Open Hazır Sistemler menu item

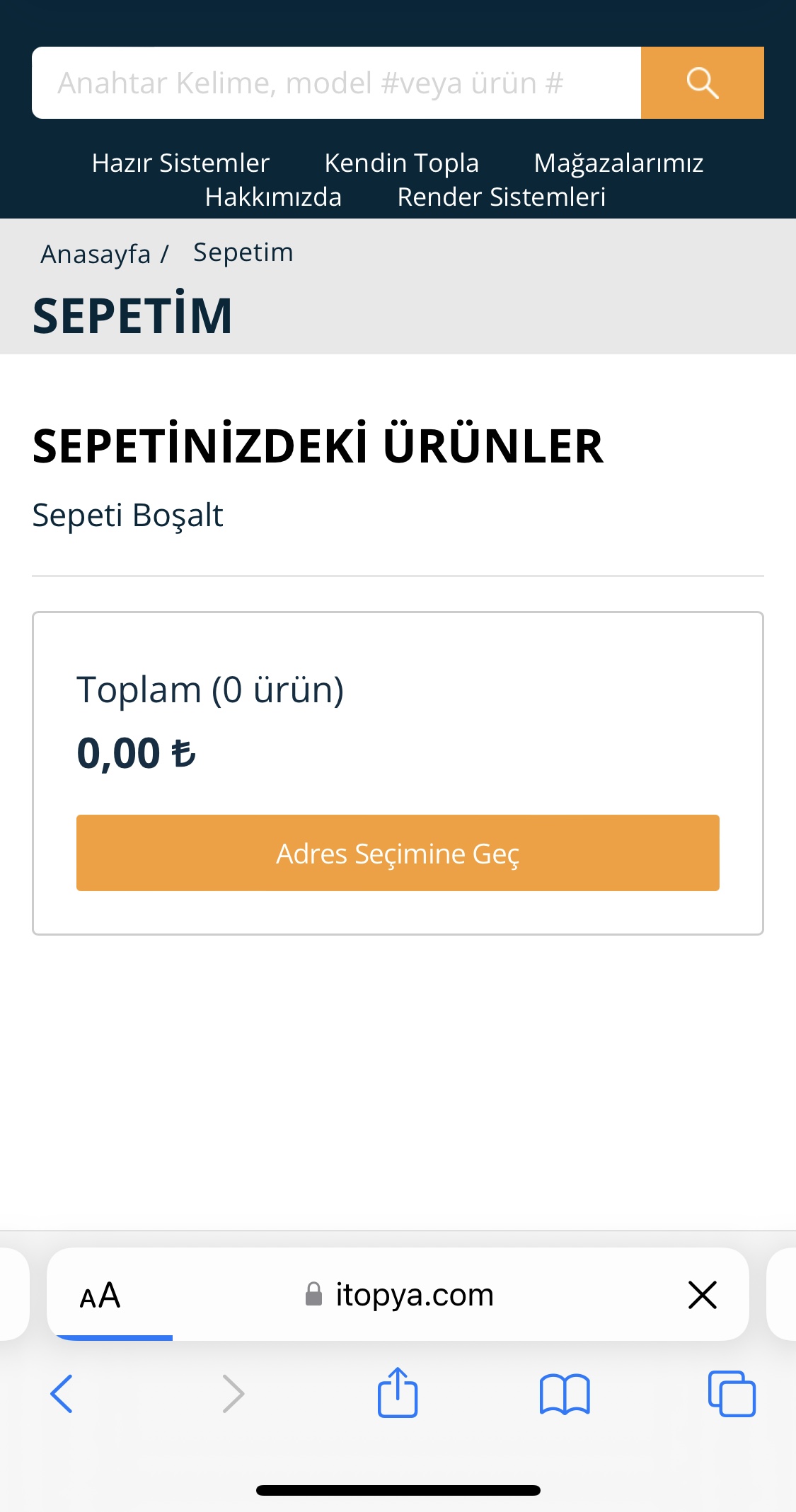click(x=180, y=163)
